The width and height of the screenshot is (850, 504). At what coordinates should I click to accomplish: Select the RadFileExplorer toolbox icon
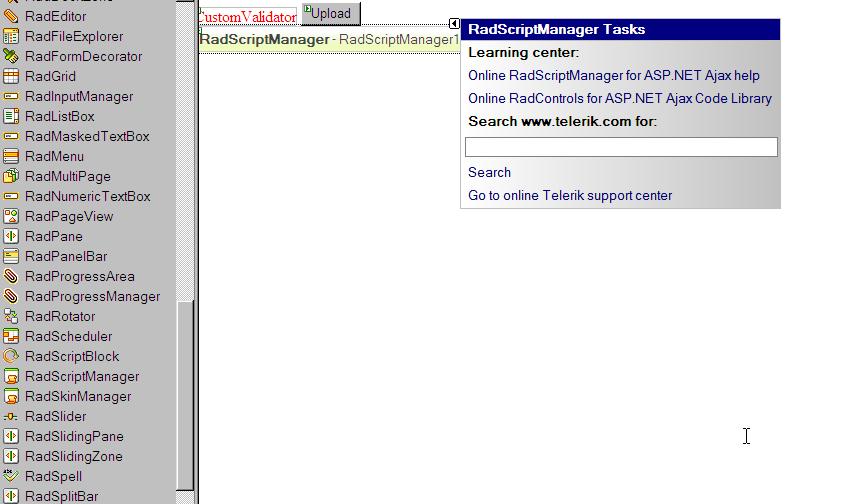pos(11,36)
